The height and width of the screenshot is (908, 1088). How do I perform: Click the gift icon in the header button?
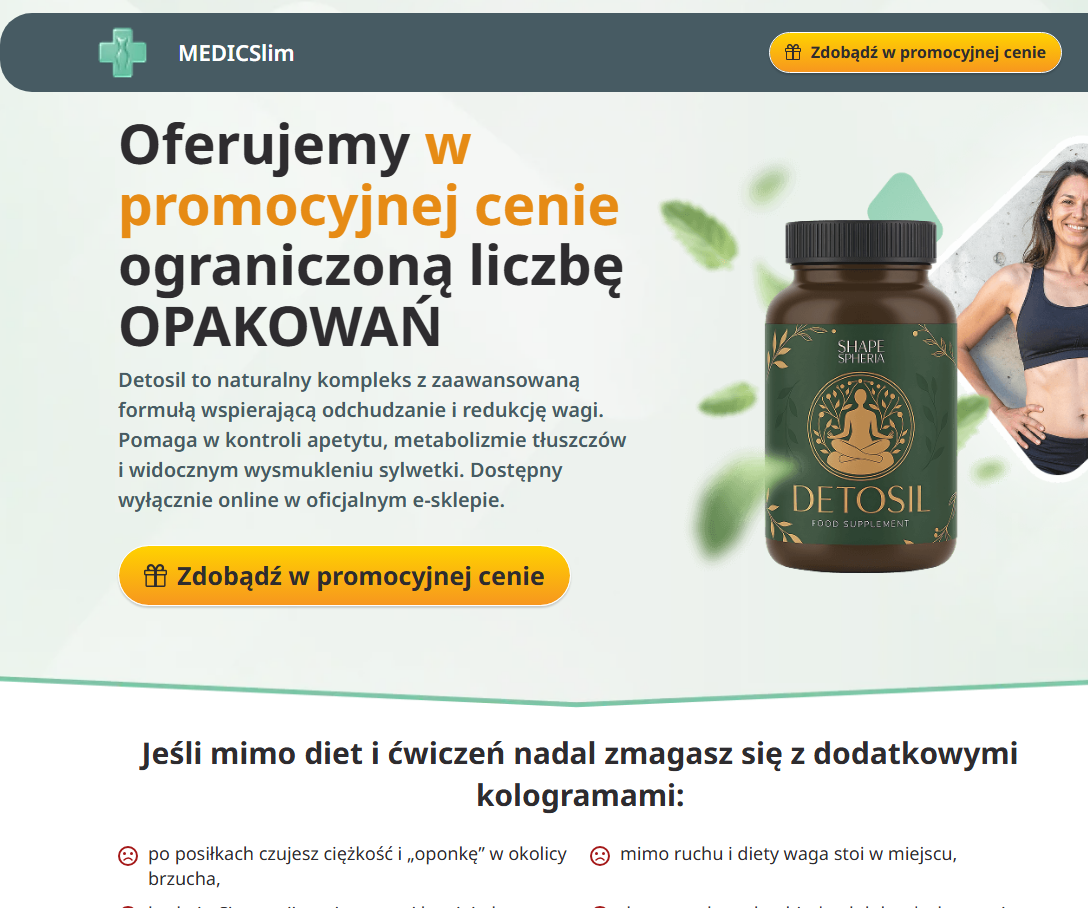(x=792, y=52)
